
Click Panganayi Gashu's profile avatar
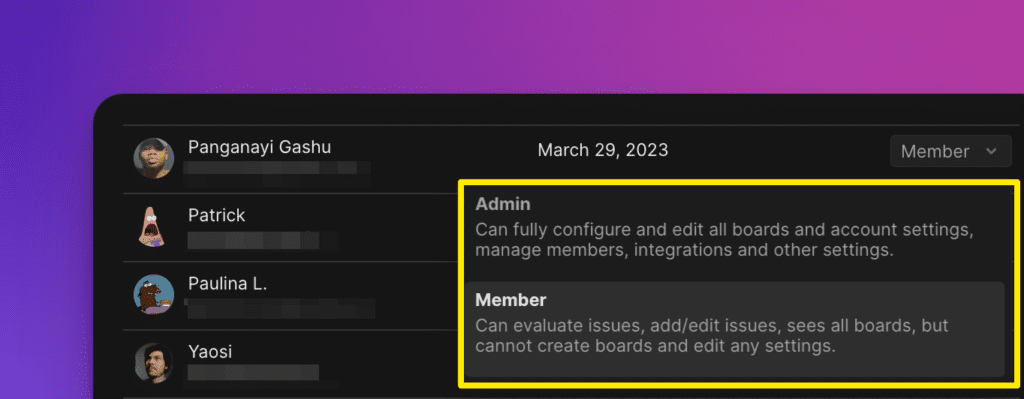[x=154, y=158]
